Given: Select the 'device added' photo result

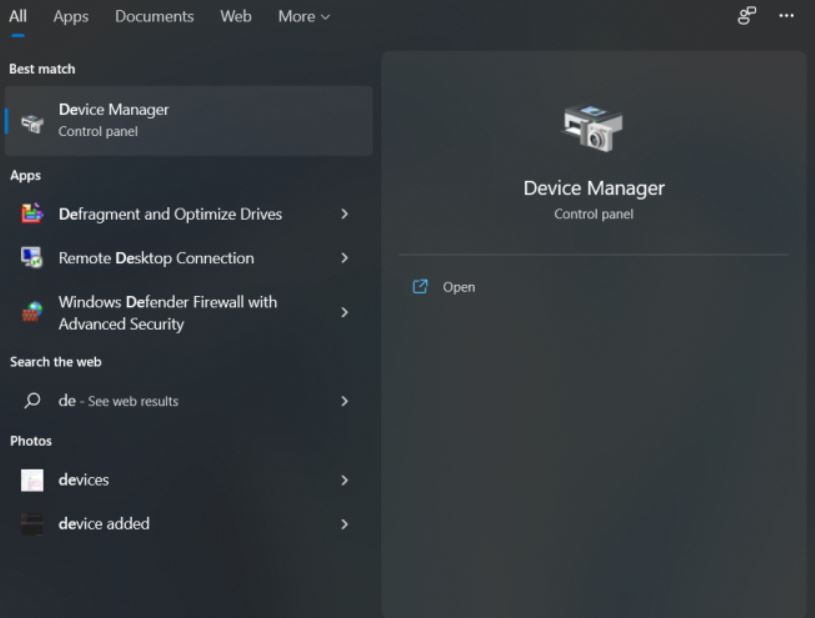Looking at the screenshot, I should 104,524.
